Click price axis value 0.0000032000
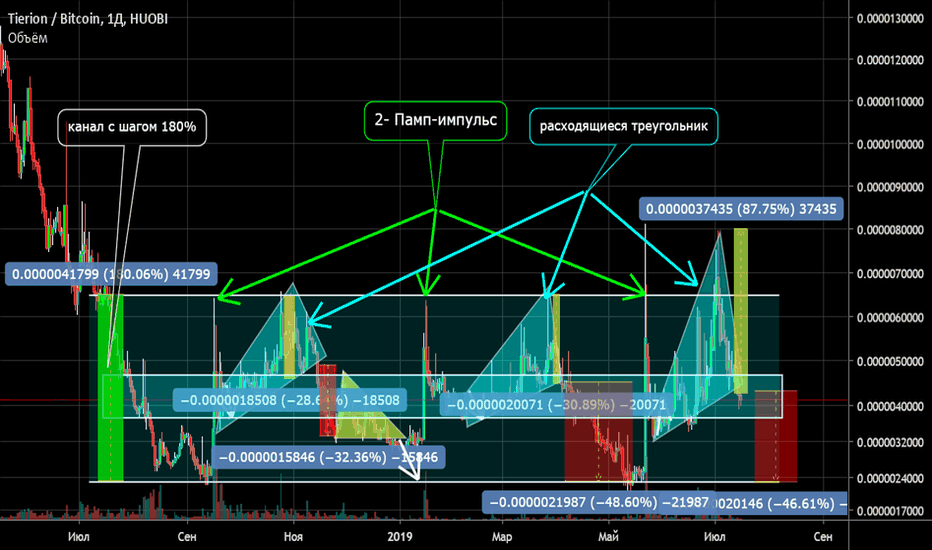This screenshot has height=550, width=932. [890, 442]
